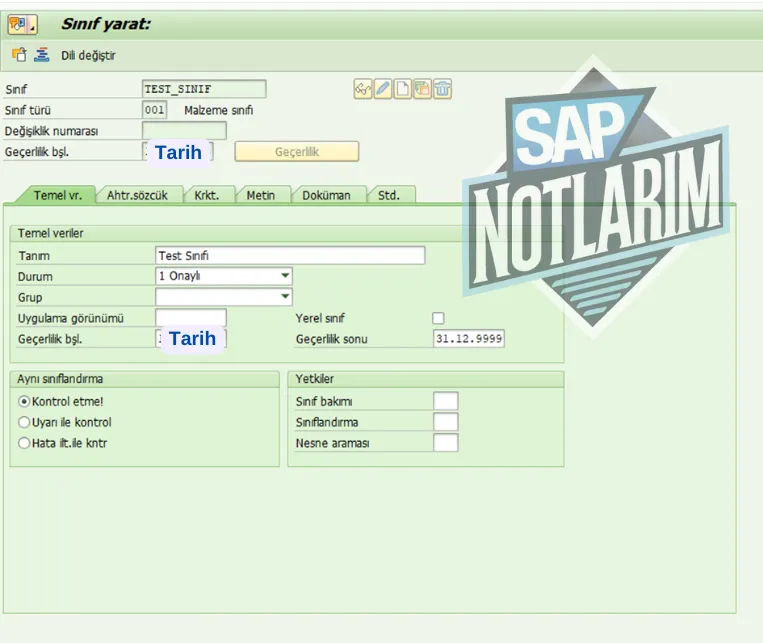Switch to the Std. tab
Viewport: 763px width, 643px height.
389,195
